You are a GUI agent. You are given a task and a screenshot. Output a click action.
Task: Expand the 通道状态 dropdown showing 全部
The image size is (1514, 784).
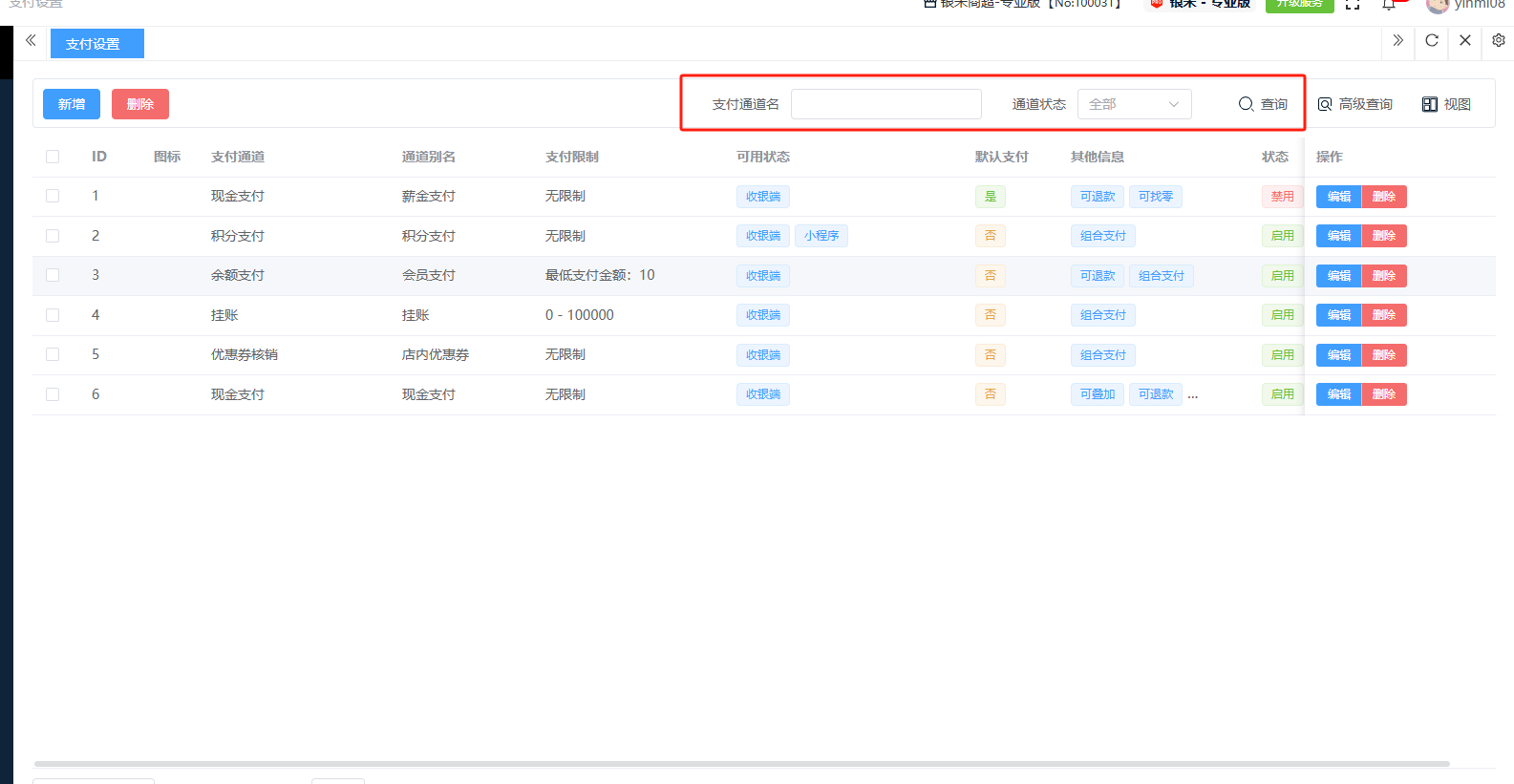[x=1134, y=104]
